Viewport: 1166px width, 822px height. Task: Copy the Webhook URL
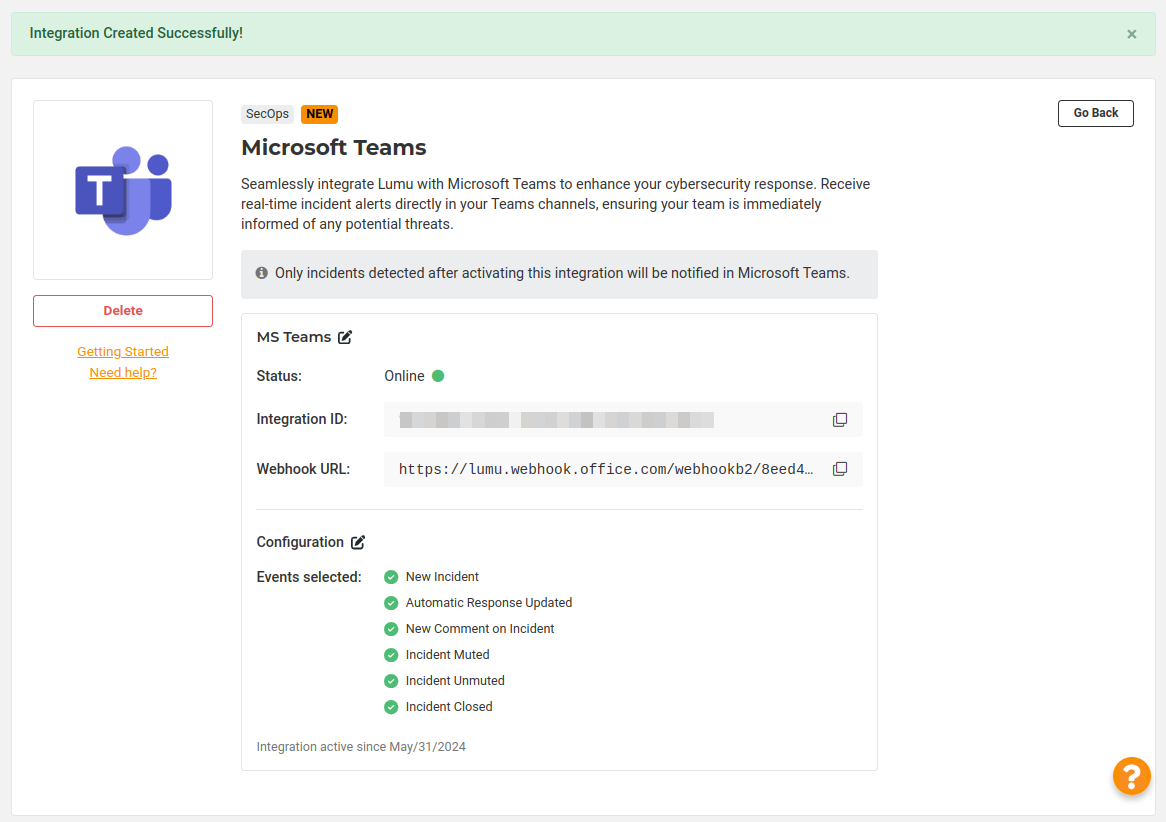pyautogui.click(x=840, y=469)
